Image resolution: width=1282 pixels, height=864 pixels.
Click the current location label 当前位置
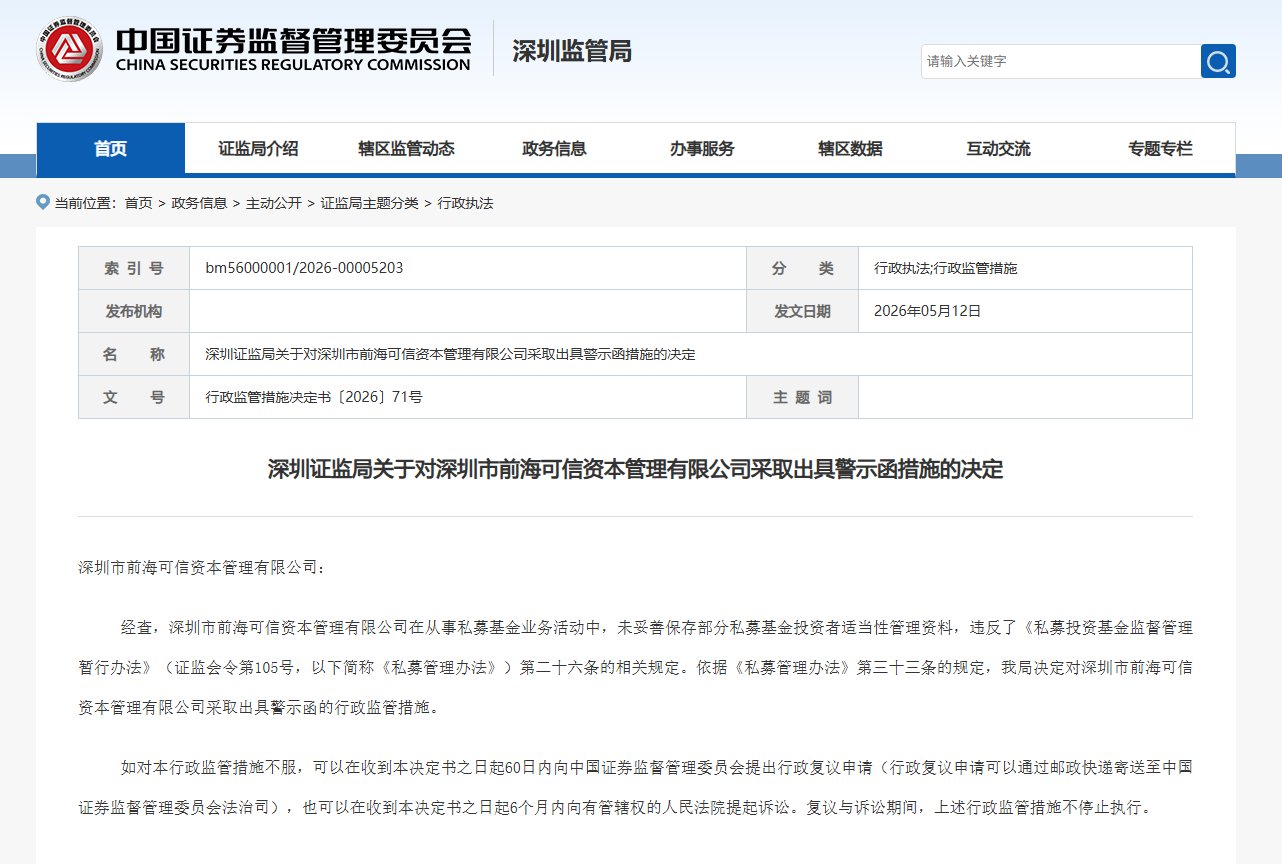coord(85,203)
